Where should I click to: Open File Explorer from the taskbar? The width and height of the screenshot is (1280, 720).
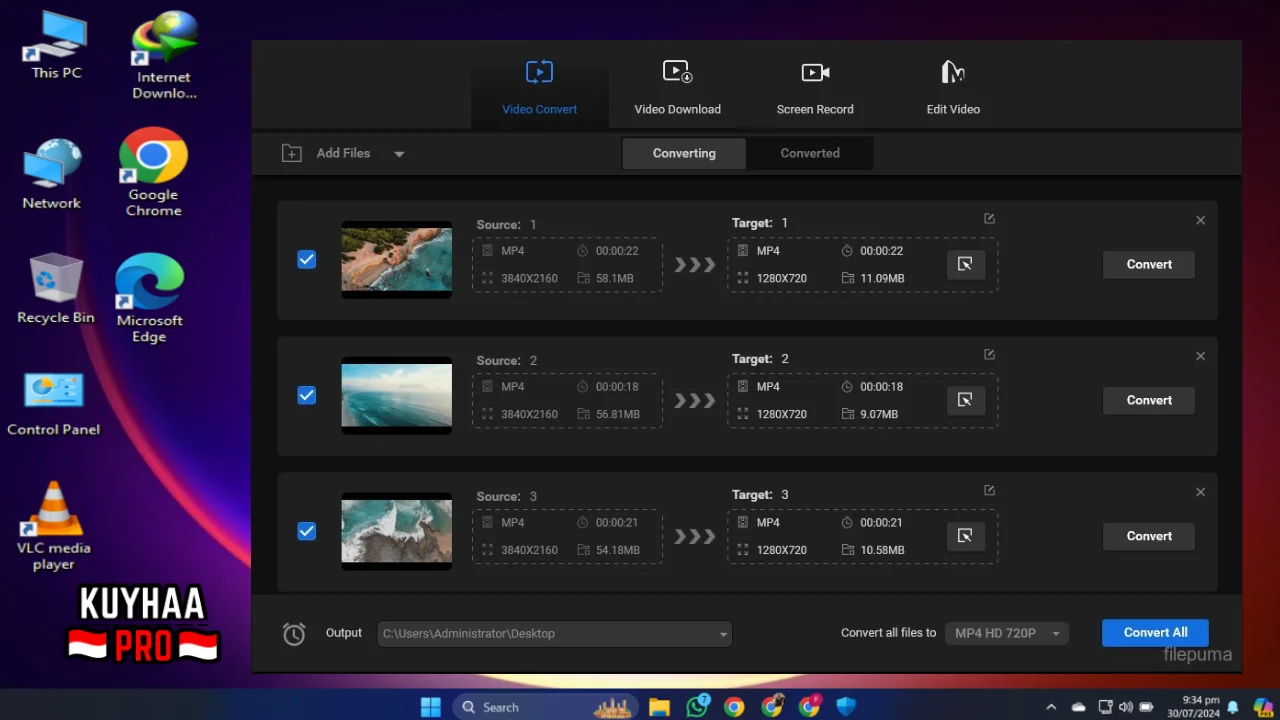pyautogui.click(x=659, y=707)
